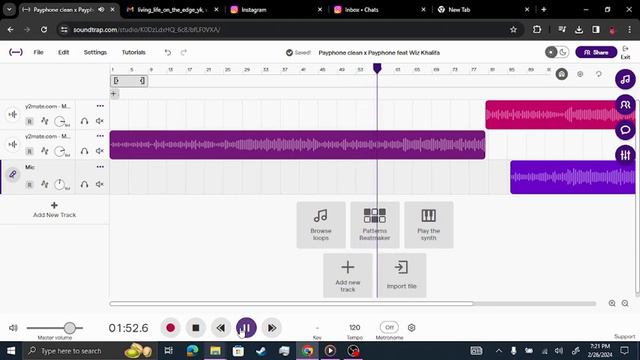Solo the pink-clip y2mate track
The height and width of the screenshot is (360, 640).
coord(84,121)
